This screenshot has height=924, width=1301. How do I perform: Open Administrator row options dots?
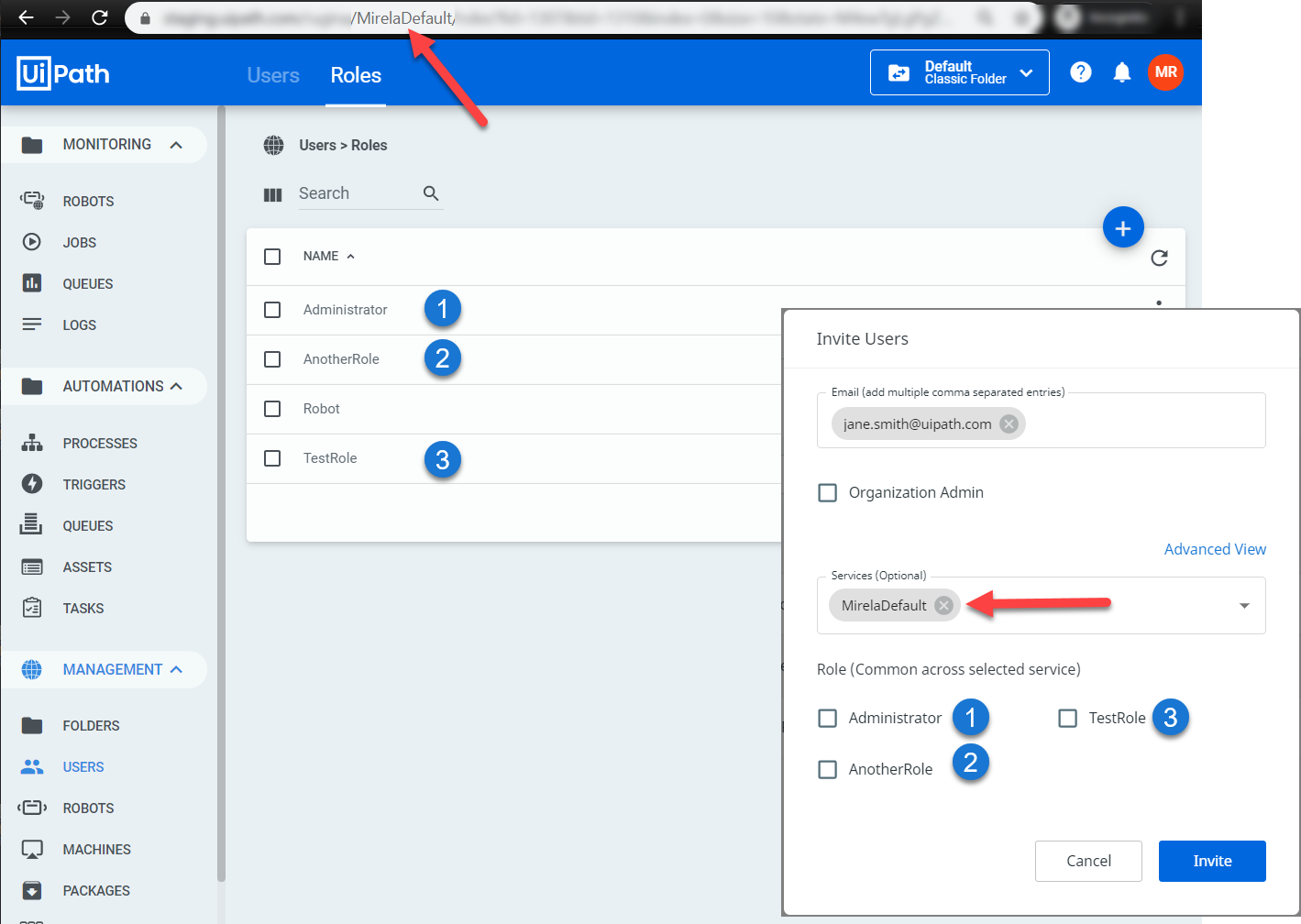tap(1159, 303)
